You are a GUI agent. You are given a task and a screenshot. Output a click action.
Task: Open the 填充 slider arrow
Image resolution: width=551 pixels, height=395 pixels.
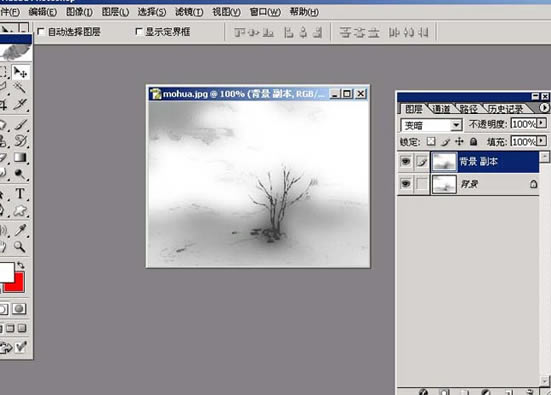[542, 141]
